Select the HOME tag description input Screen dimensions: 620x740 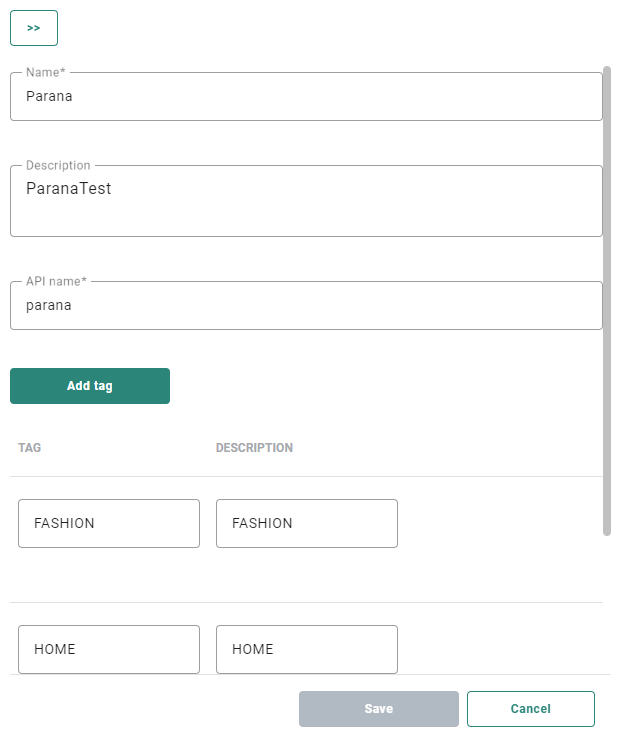point(307,649)
